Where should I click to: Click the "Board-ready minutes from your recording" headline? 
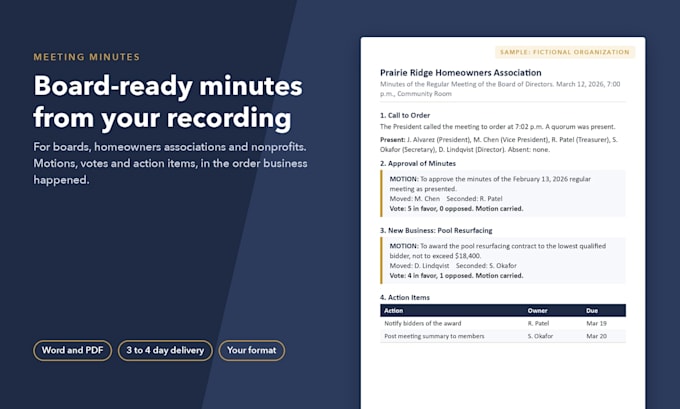(x=168, y=102)
